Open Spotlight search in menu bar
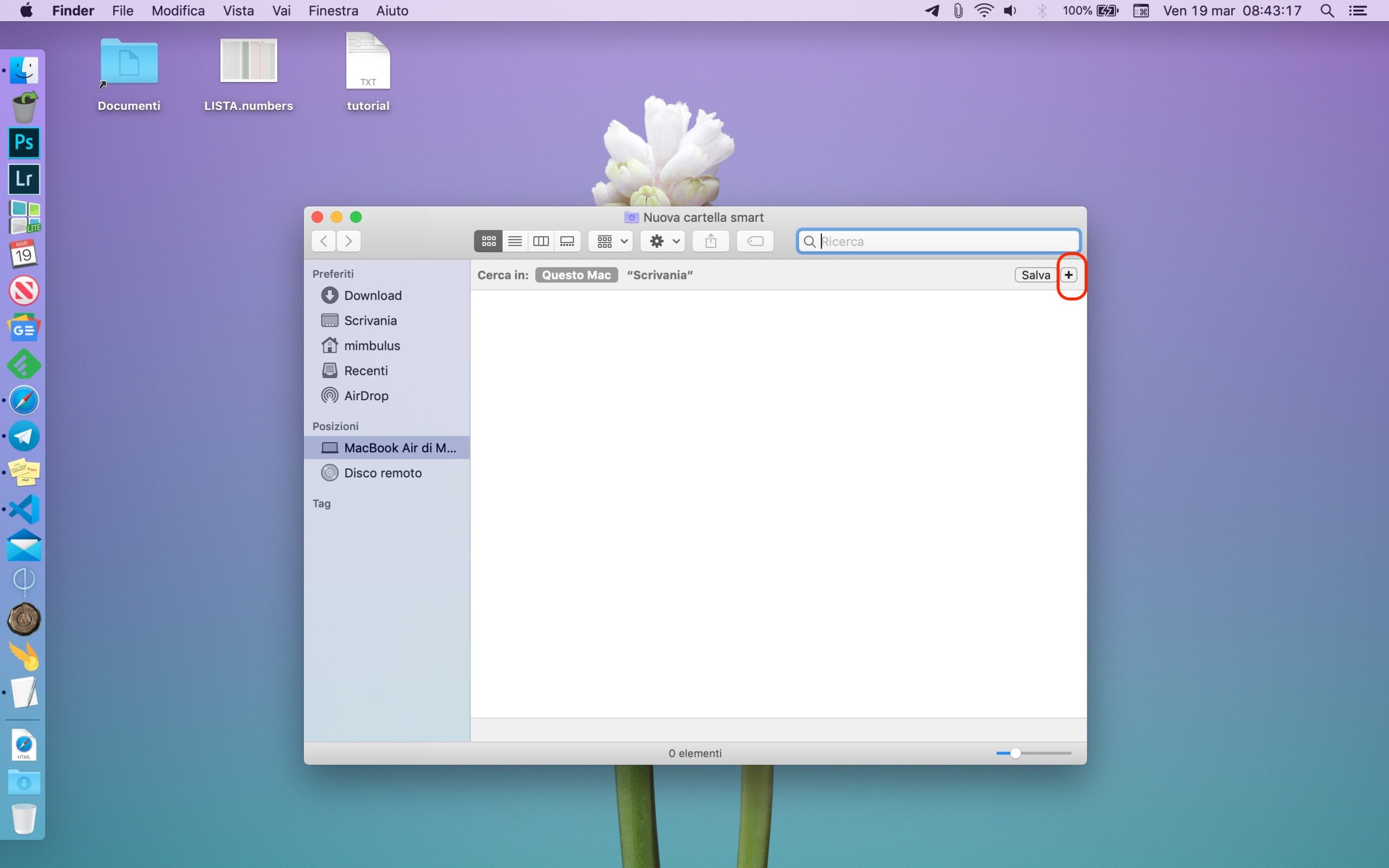 (x=1327, y=11)
